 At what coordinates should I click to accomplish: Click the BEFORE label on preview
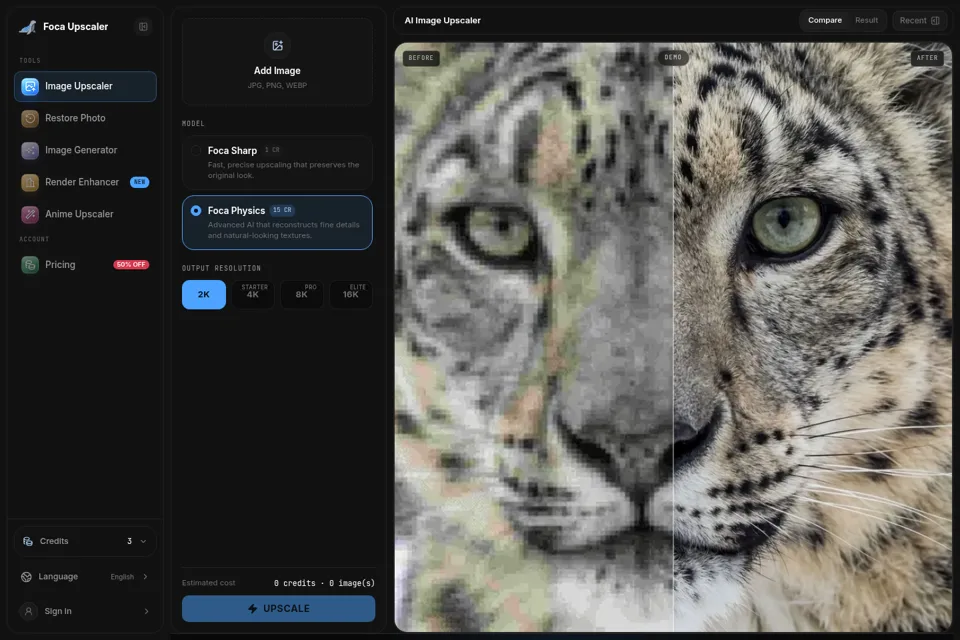pos(421,58)
